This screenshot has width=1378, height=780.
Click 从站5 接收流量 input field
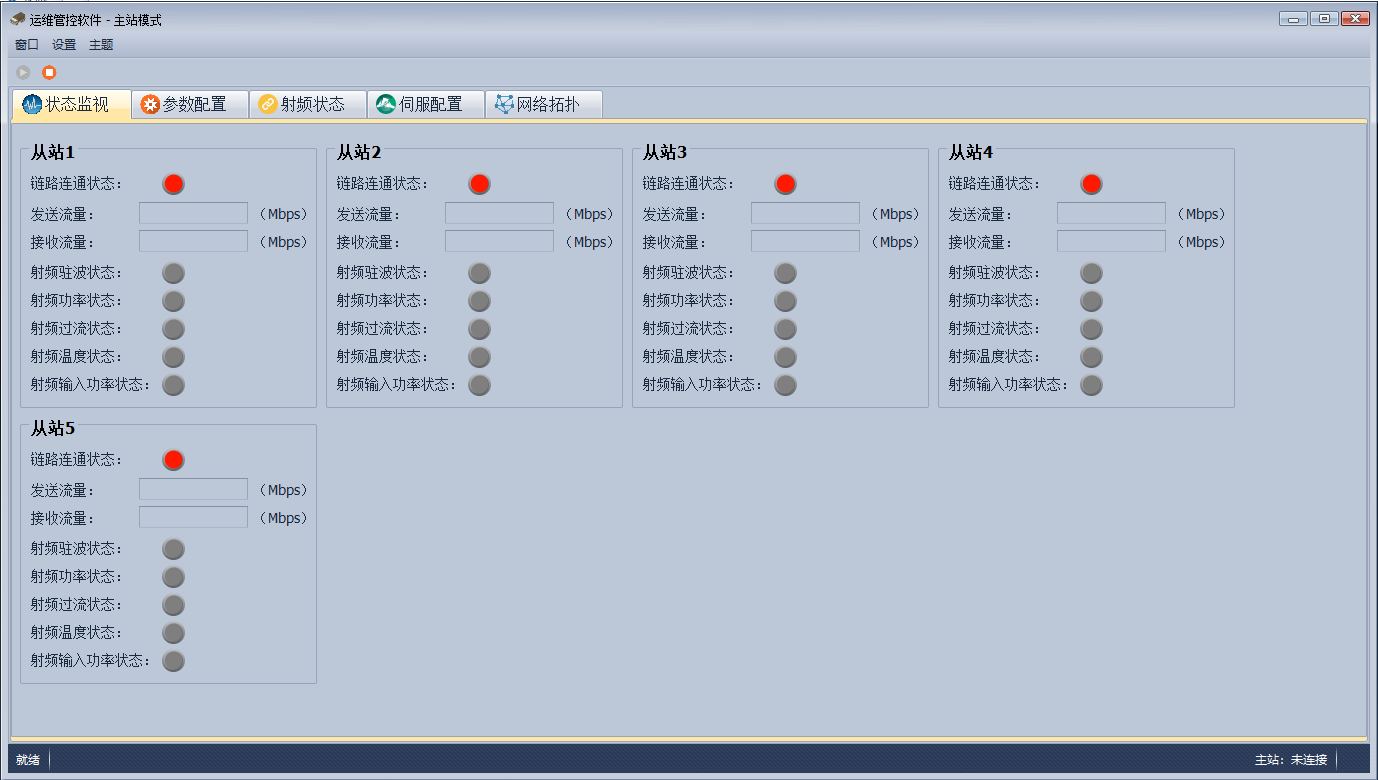(x=193, y=517)
